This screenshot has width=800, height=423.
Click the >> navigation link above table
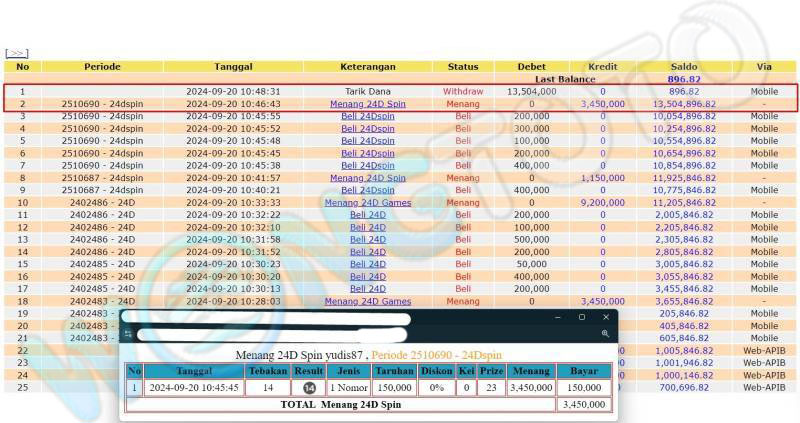(17, 53)
